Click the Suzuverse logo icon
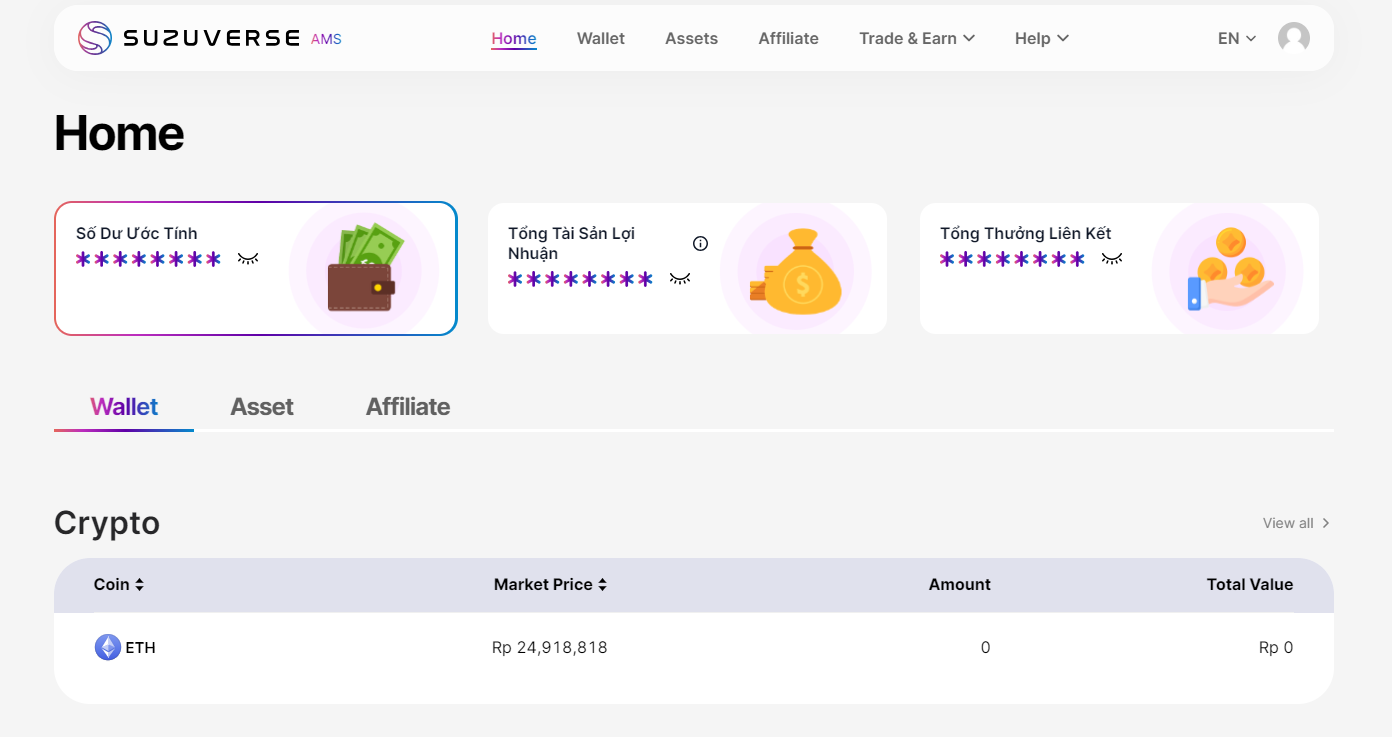 pos(95,38)
